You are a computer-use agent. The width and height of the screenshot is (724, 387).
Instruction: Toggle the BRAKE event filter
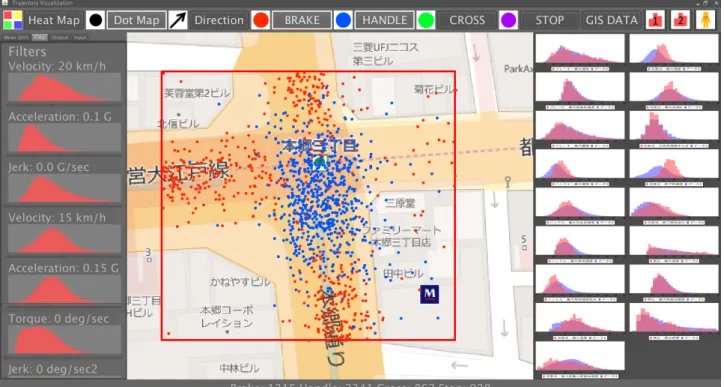302,20
